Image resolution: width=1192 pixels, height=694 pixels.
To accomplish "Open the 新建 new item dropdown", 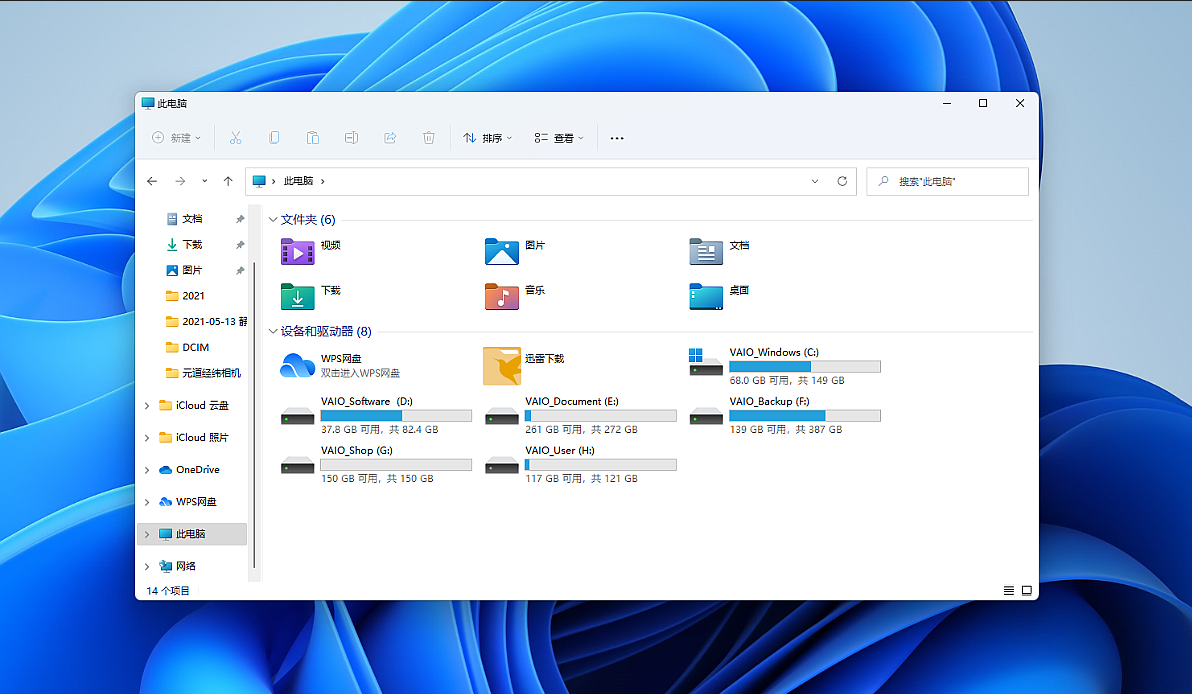I will coord(176,138).
